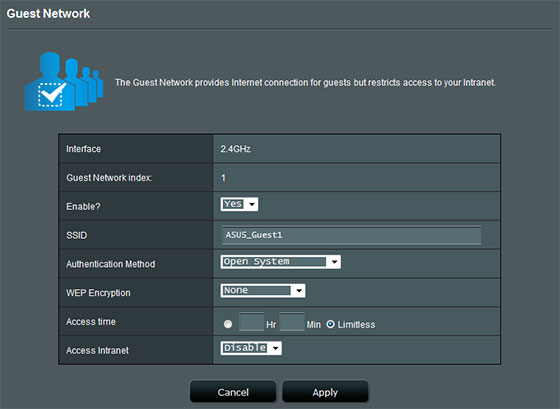
Task: Expand the WEP Encryption dropdown
Action: point(263,291)
